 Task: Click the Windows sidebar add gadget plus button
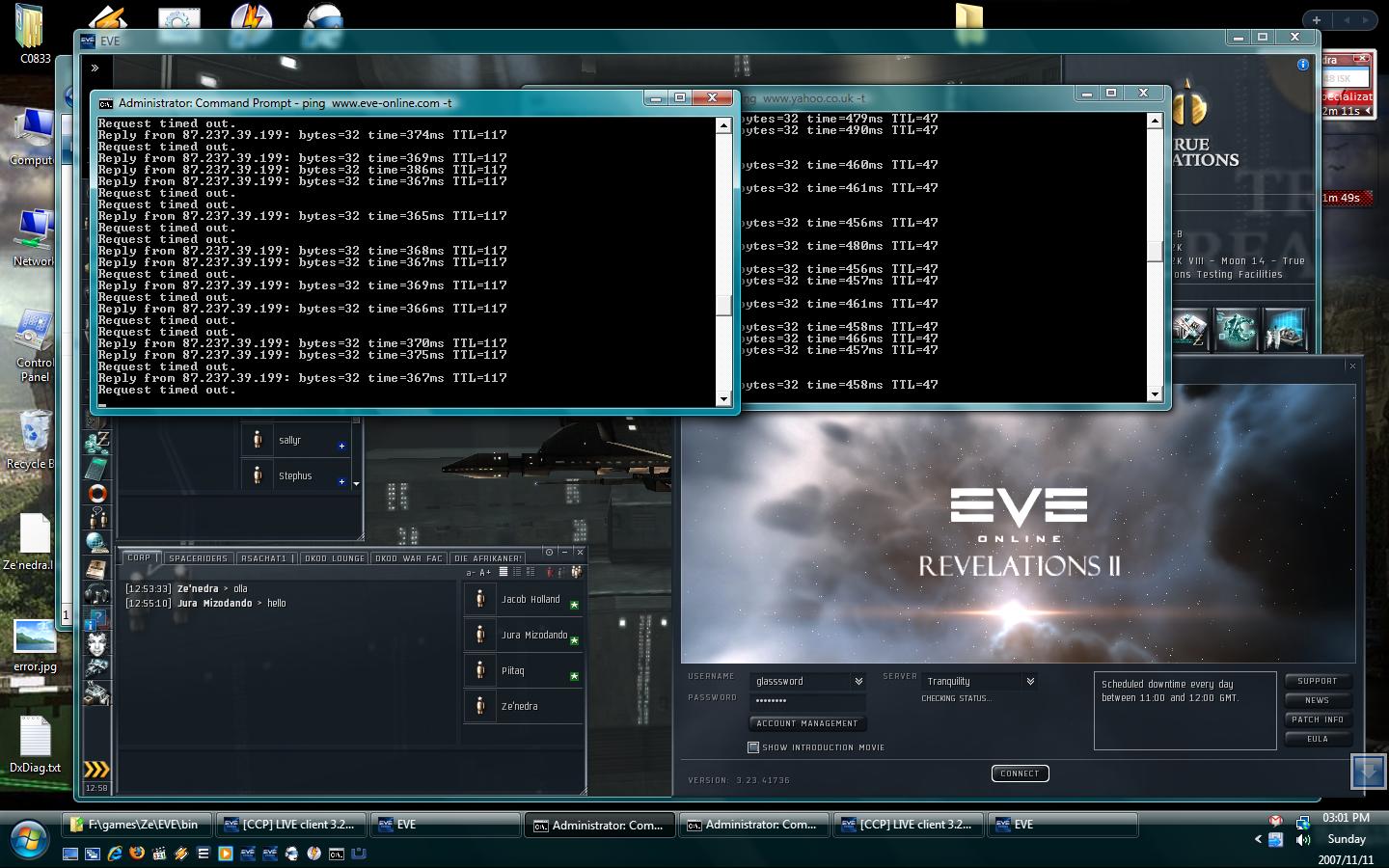point(1317,19)
